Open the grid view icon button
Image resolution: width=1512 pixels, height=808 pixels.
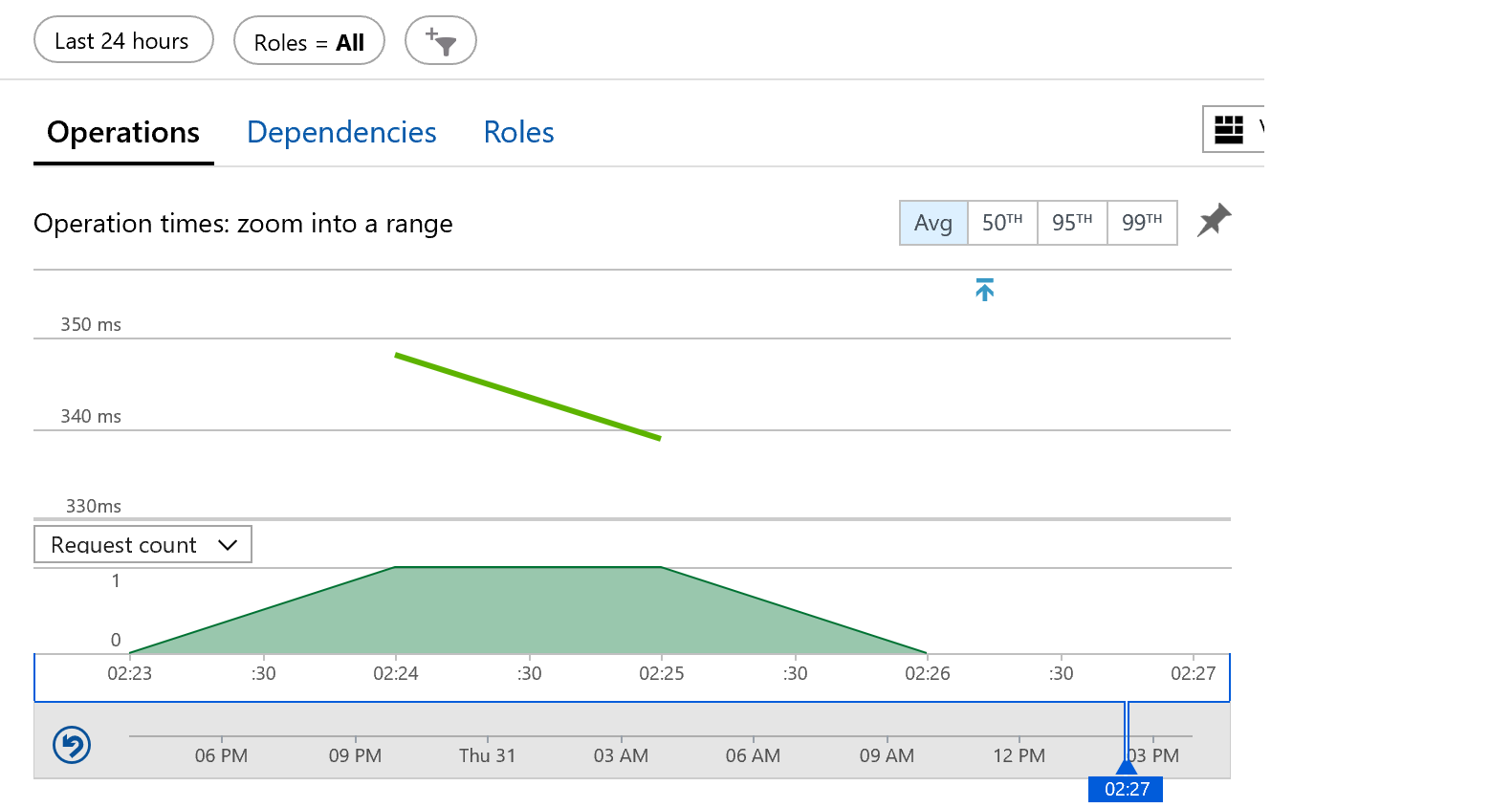tap(1229, 129)
